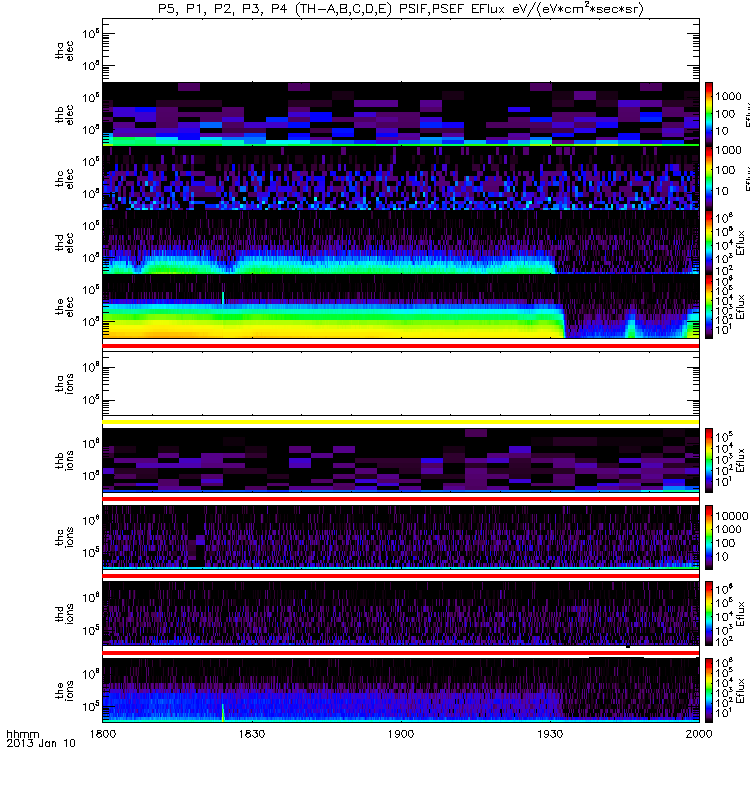Screen dimensions: 750x800
Task: Click inside the thc elec spectrogram
Action: [x=401, y=178]
